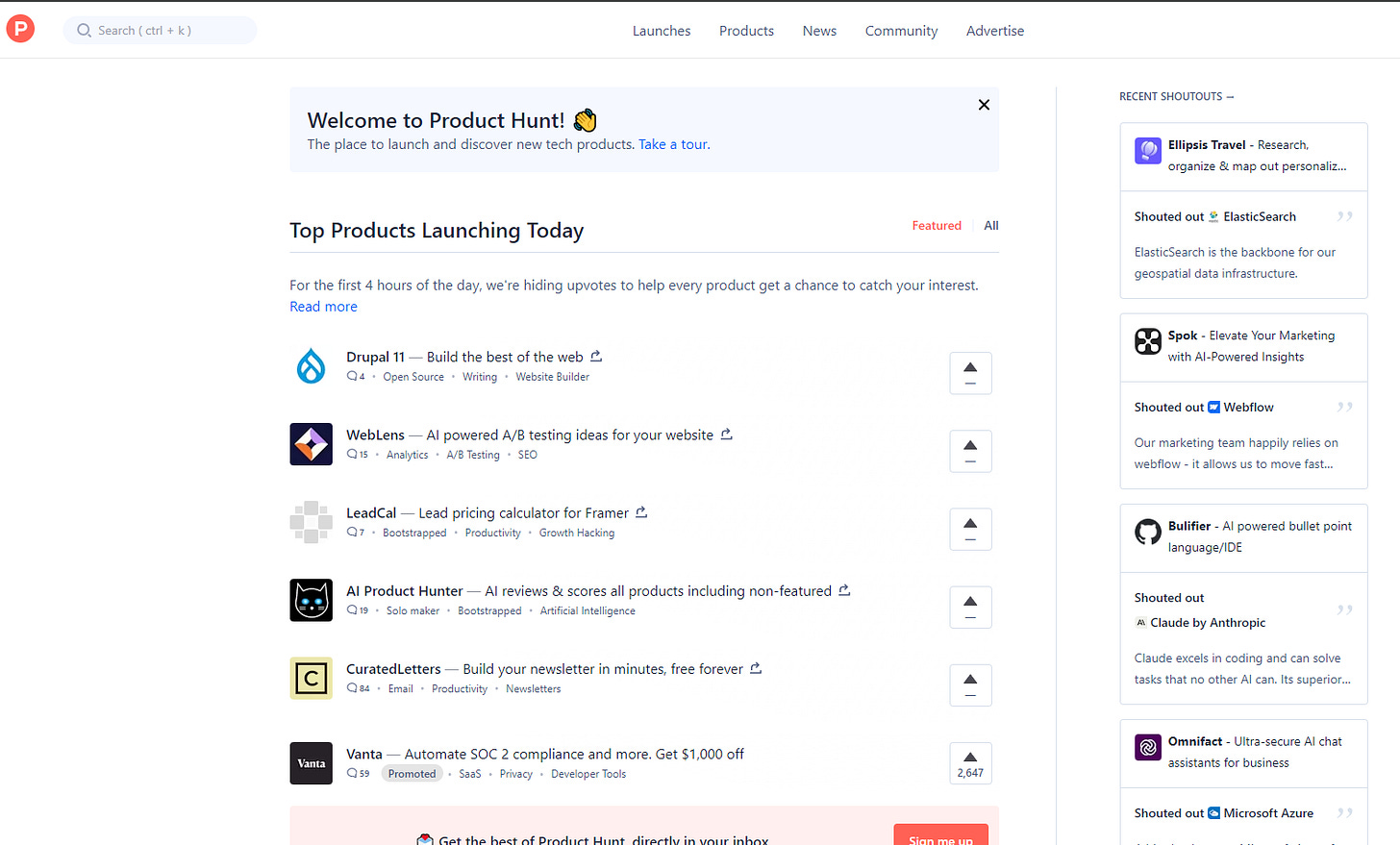Open the WebLens product title
The width and height of the screenshot is (1400, 845).
tap(375, 435)
